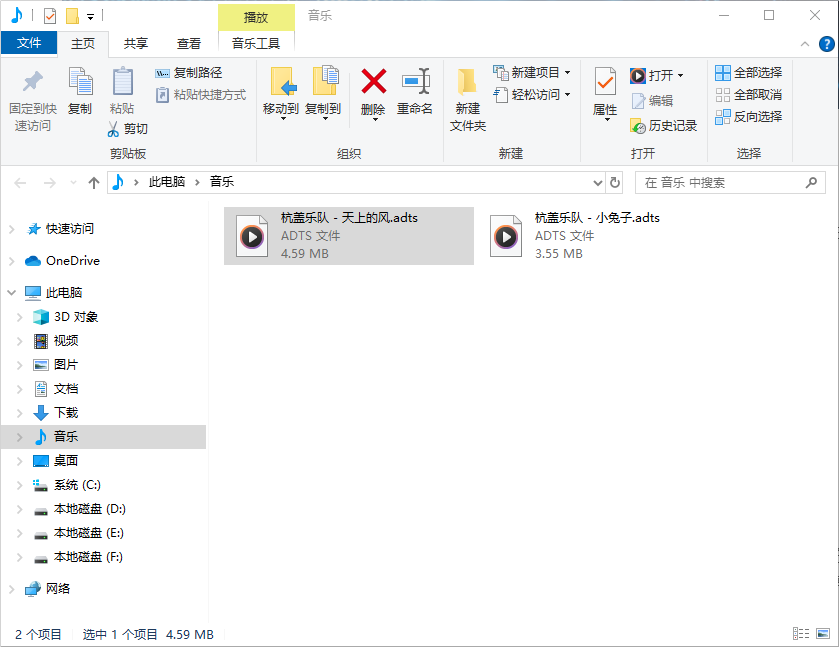Collapse the ribbon with the chevron arrow
Viewport: 839px width, 647px height.
coord(805,43)
